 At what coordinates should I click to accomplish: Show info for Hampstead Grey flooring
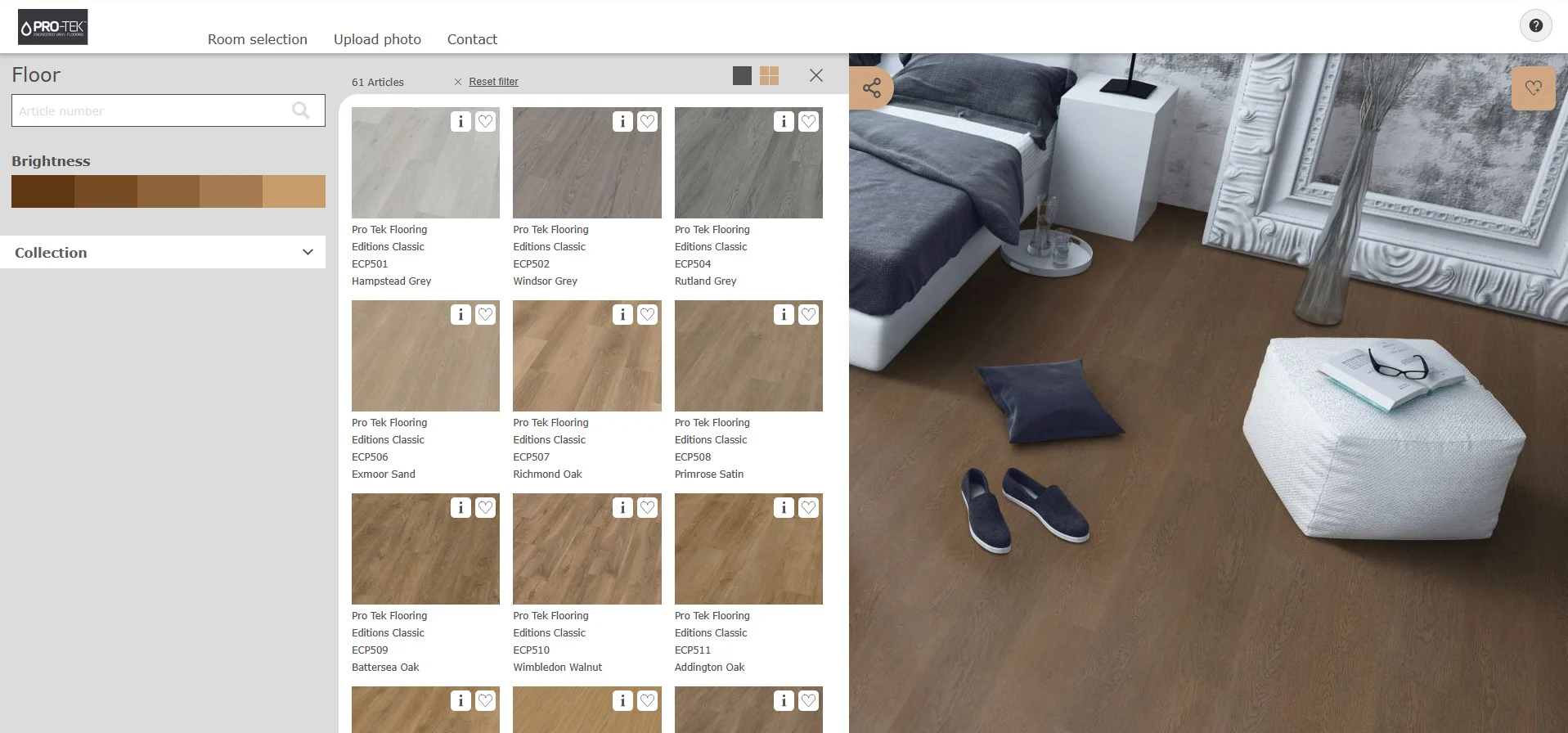(461, 122)
